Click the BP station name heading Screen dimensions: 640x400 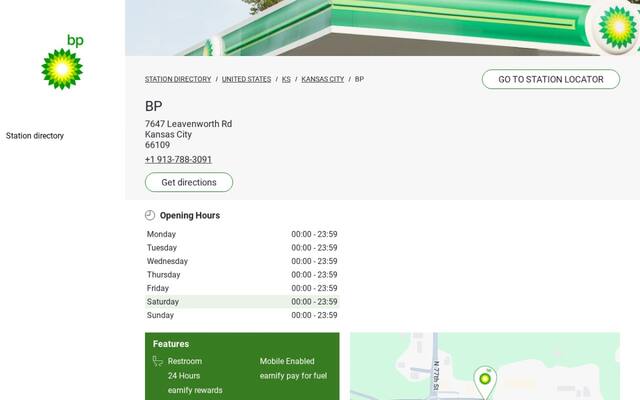point(153,106)
